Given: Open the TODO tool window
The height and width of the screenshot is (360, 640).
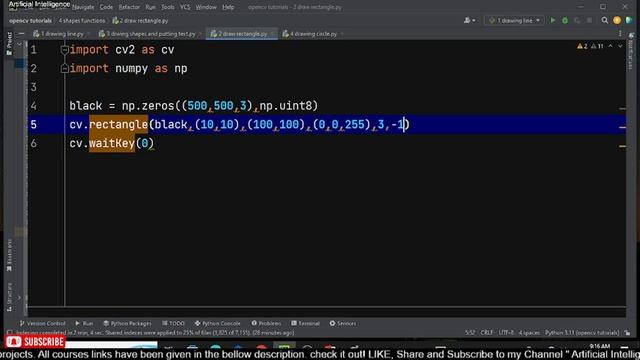Looking at the screenshot, I should [173, 323].
